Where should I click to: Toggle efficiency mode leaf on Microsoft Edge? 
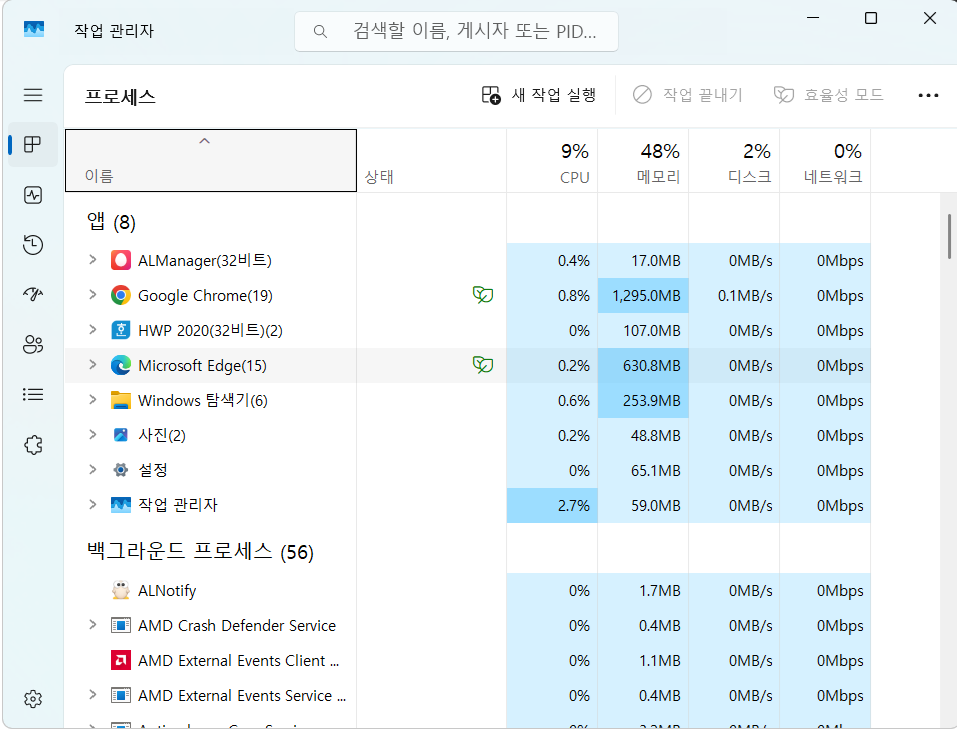coord(483,365)
